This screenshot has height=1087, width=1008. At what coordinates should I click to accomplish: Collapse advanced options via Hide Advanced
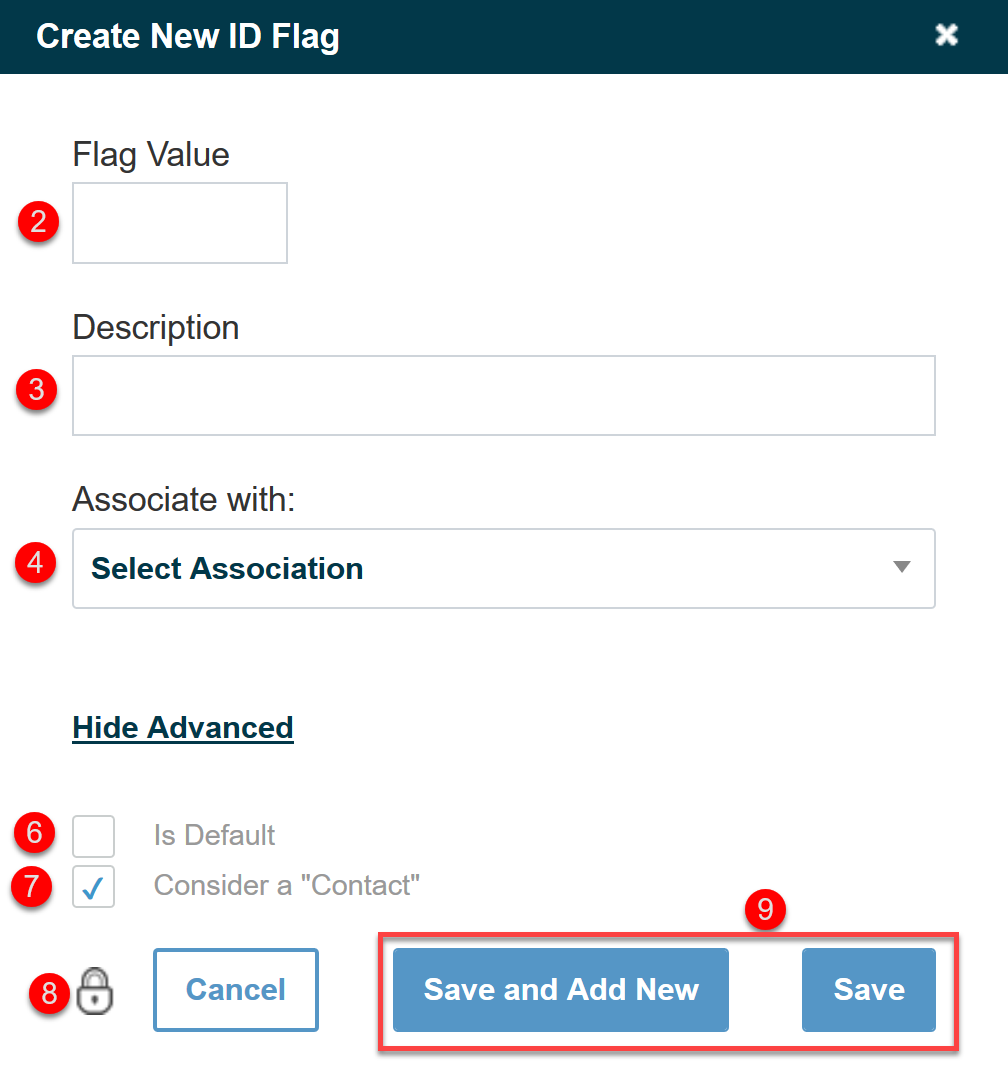pyautogui.click(x=182, y=727)
